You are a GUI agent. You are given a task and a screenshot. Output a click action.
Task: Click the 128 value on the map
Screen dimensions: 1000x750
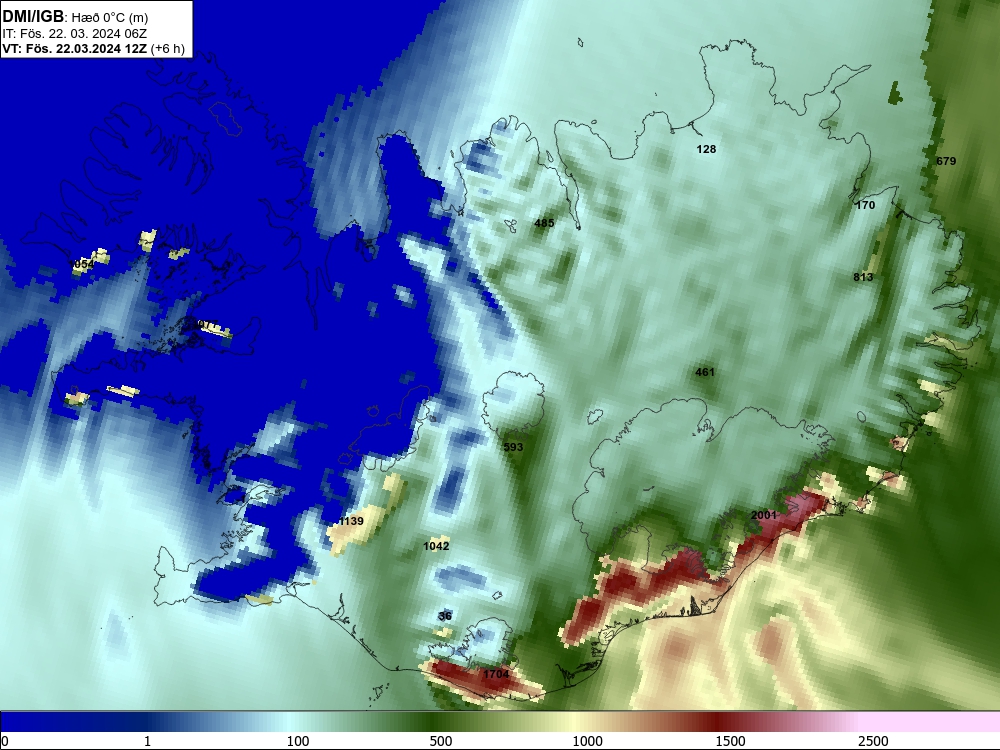706,149
